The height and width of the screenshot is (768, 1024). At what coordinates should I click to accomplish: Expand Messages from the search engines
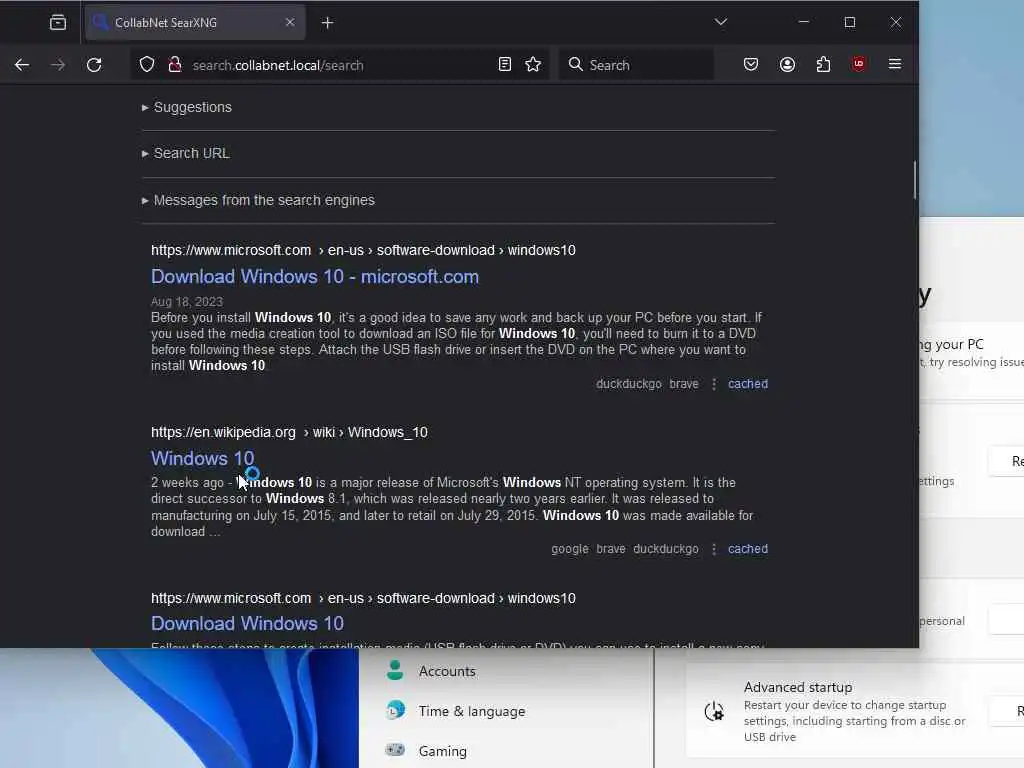(258, 200)
